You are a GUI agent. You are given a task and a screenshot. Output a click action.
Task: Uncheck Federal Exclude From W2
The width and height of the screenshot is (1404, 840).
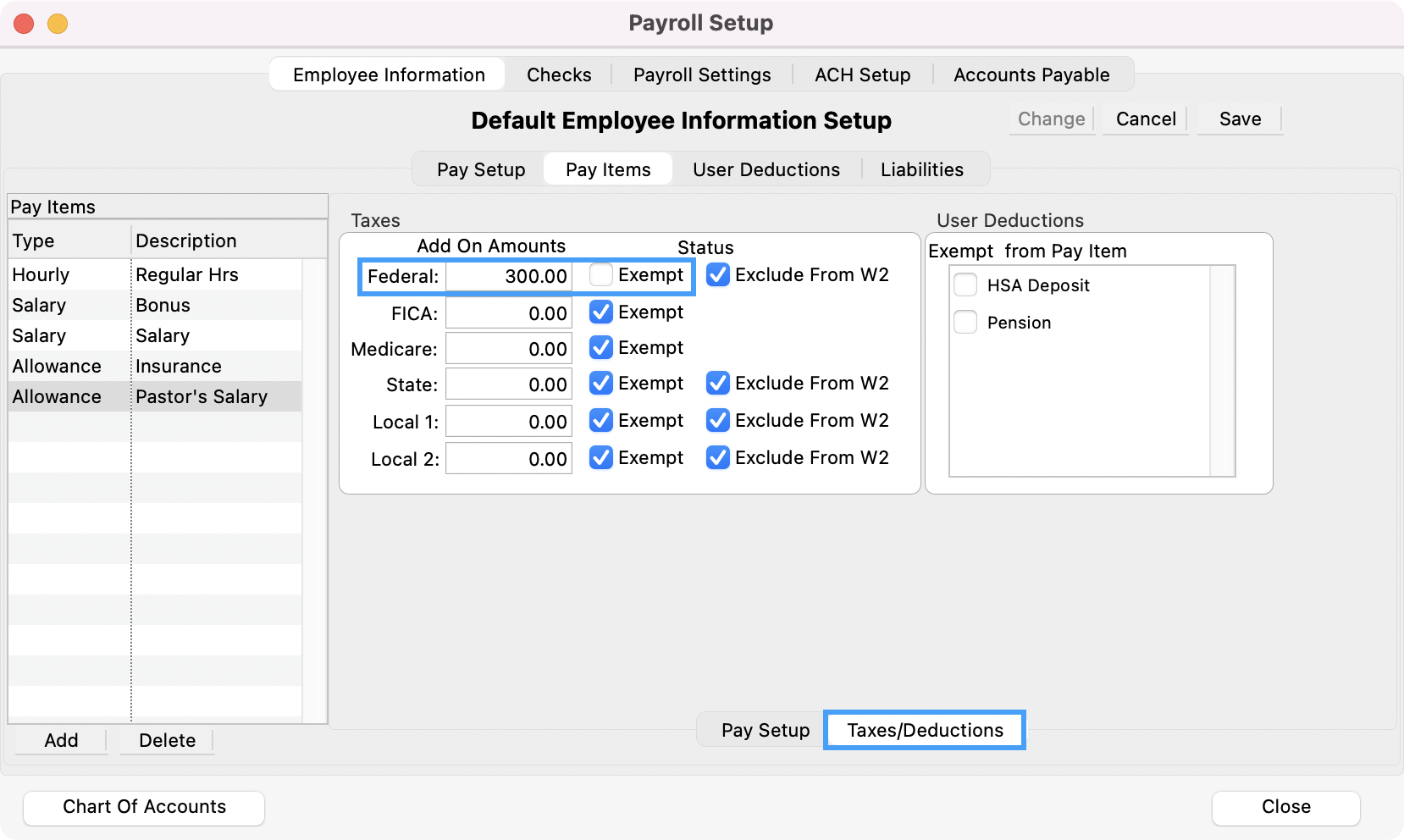click(x=718, y=275)
